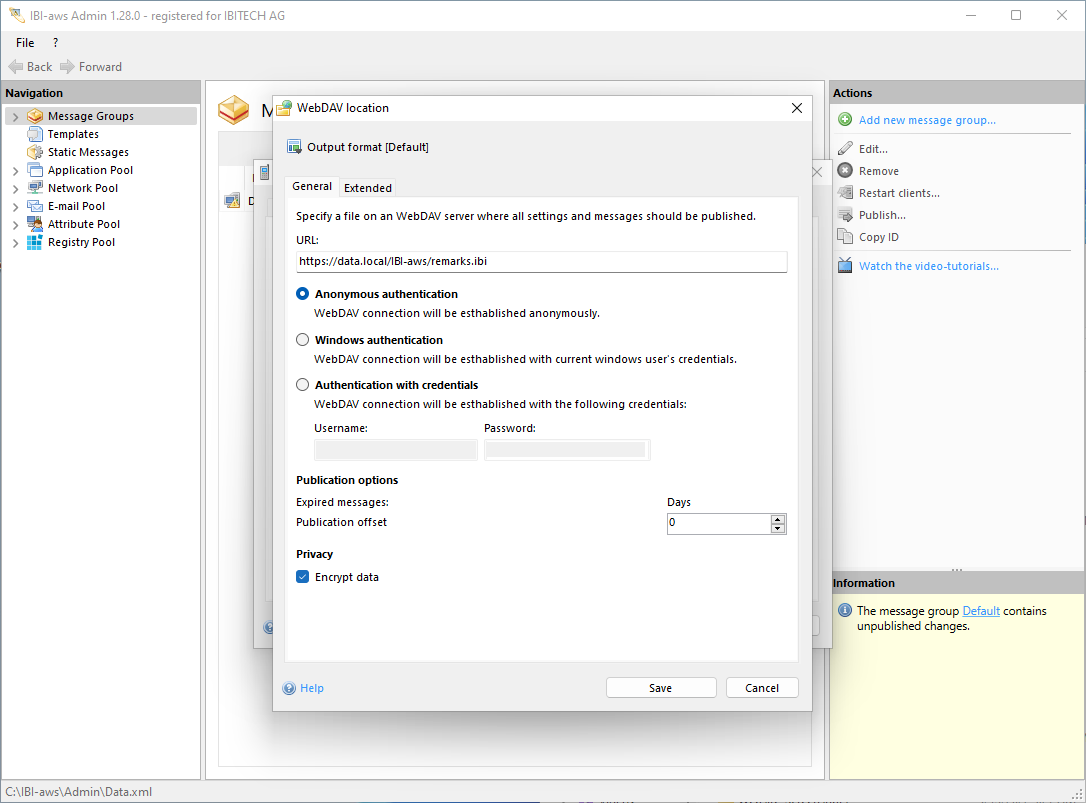Viewport: 1086px width, 803px height.
Task: Expand the Registry Pool tree node
Action: point(15,243)
